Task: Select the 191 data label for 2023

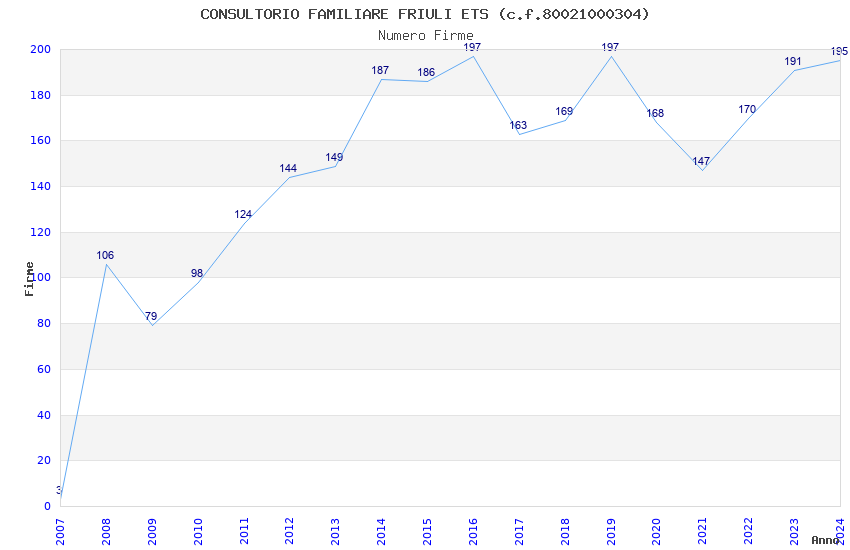Action: coord(793,62)
